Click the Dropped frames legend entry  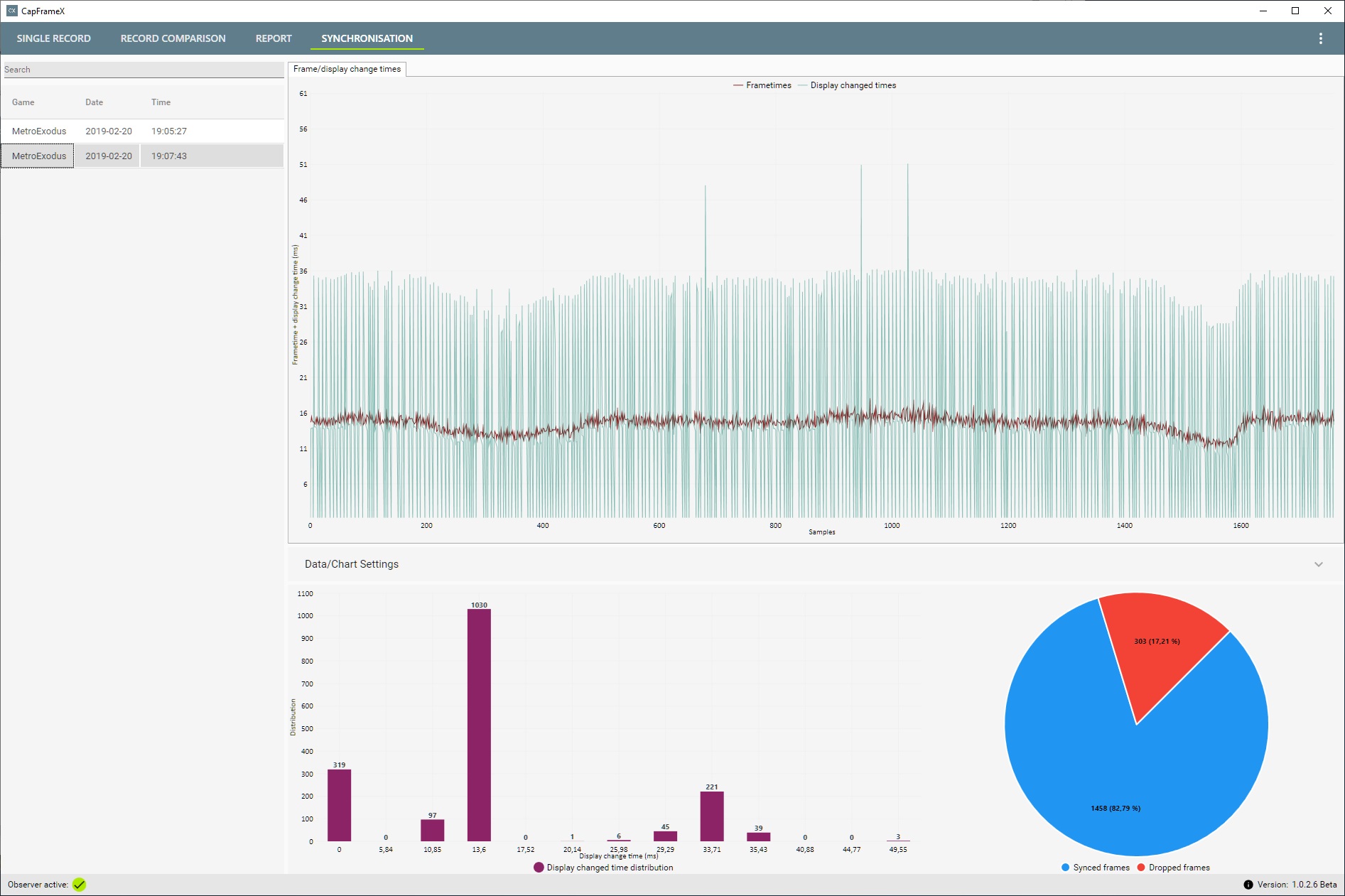coord(1173,868)
